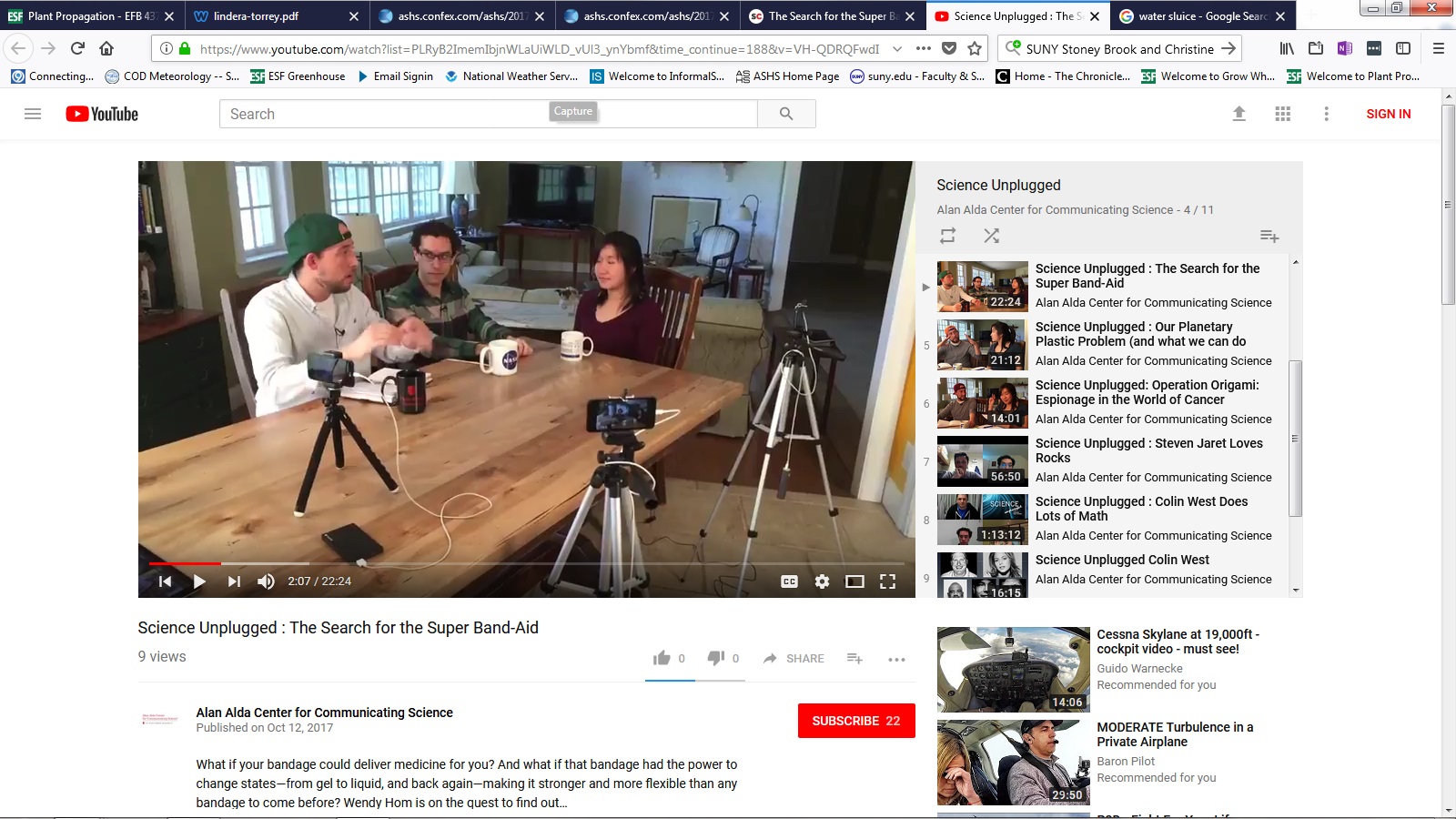Subscribe to Alan Alda Center channel
This screenshot has width=1456, height=819.
855,721
